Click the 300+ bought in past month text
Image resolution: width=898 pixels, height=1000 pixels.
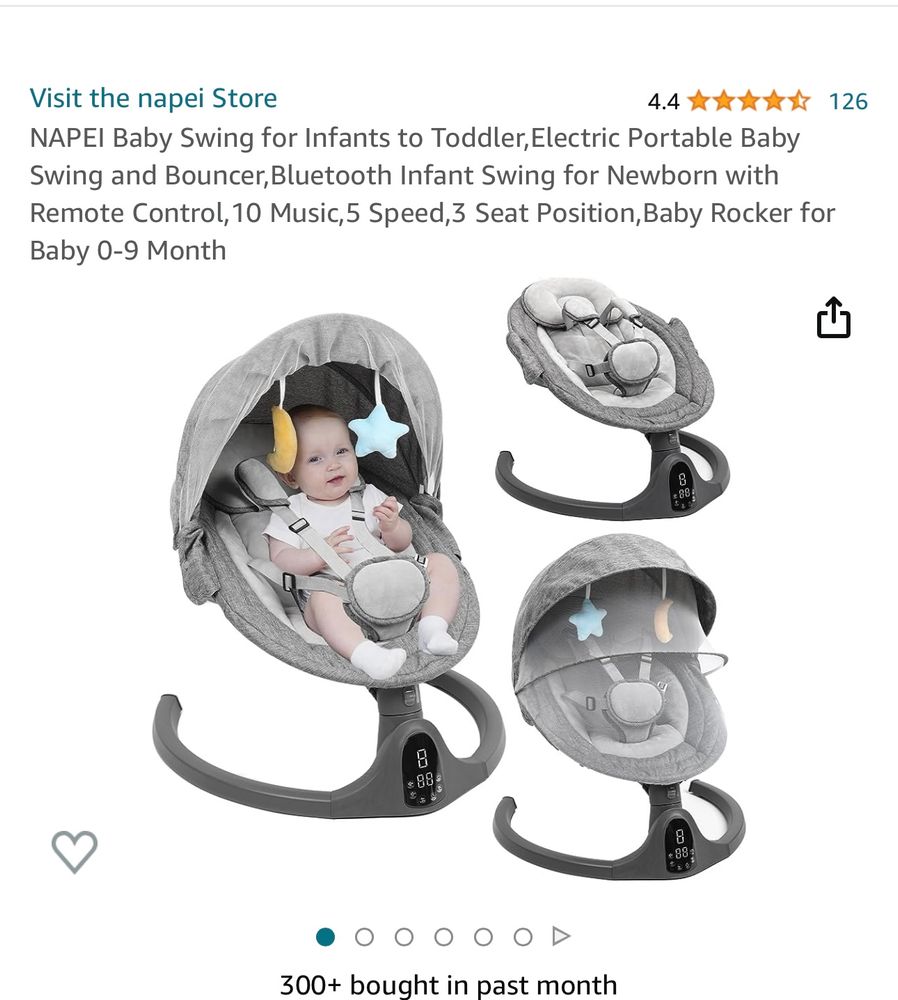[x=448, y=985]
